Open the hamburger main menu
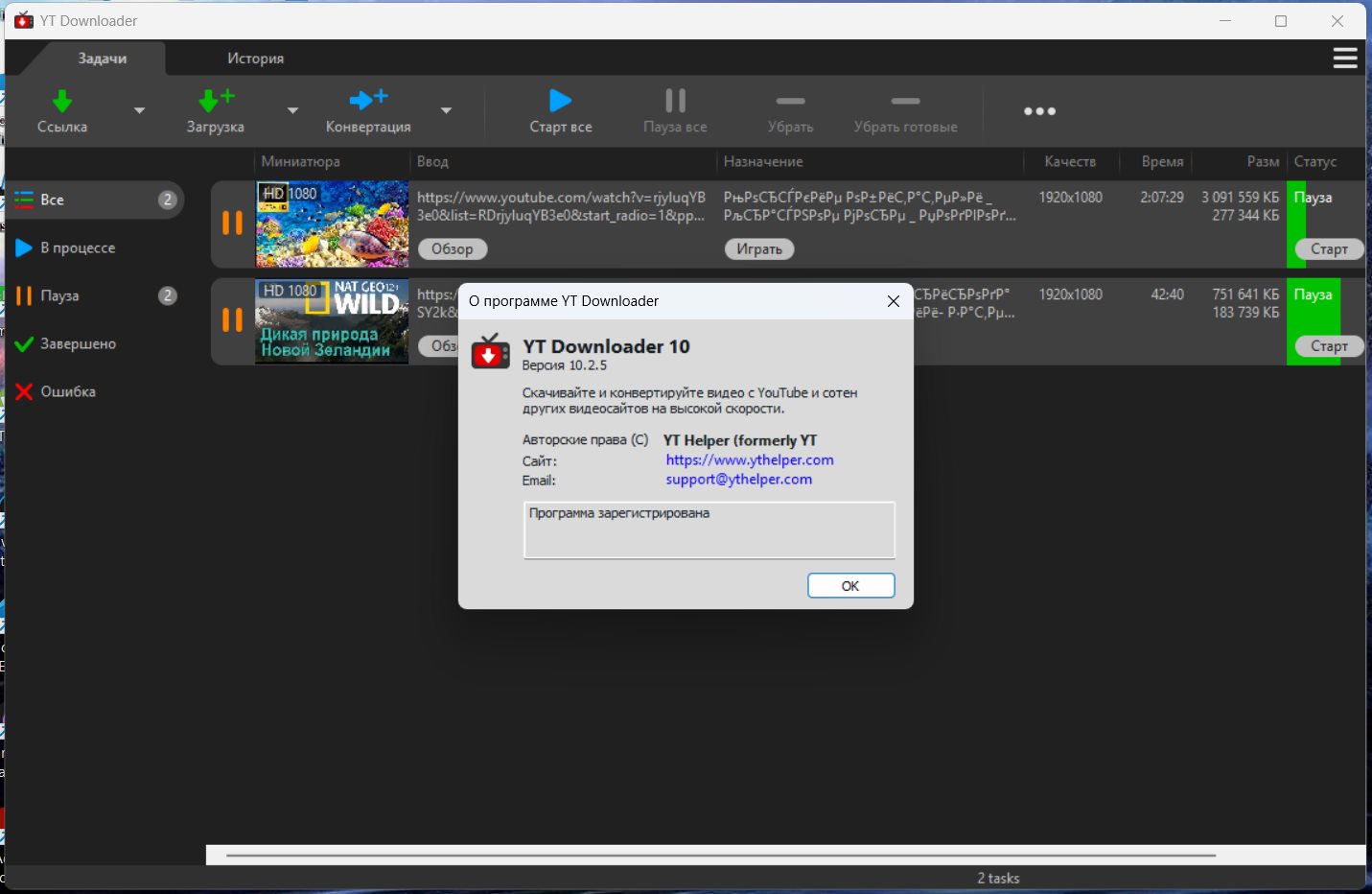This screenshot has width=1372, height=894. (x=1344, y=59)
